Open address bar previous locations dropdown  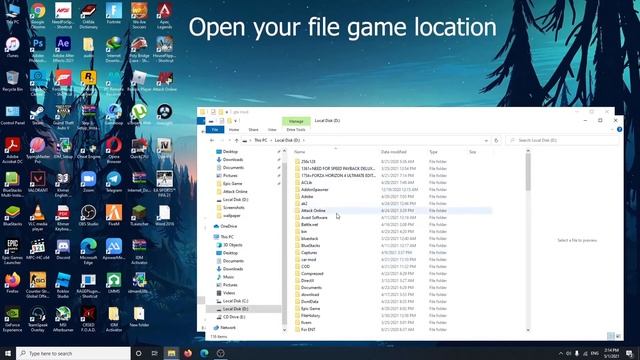pos(486,140)
